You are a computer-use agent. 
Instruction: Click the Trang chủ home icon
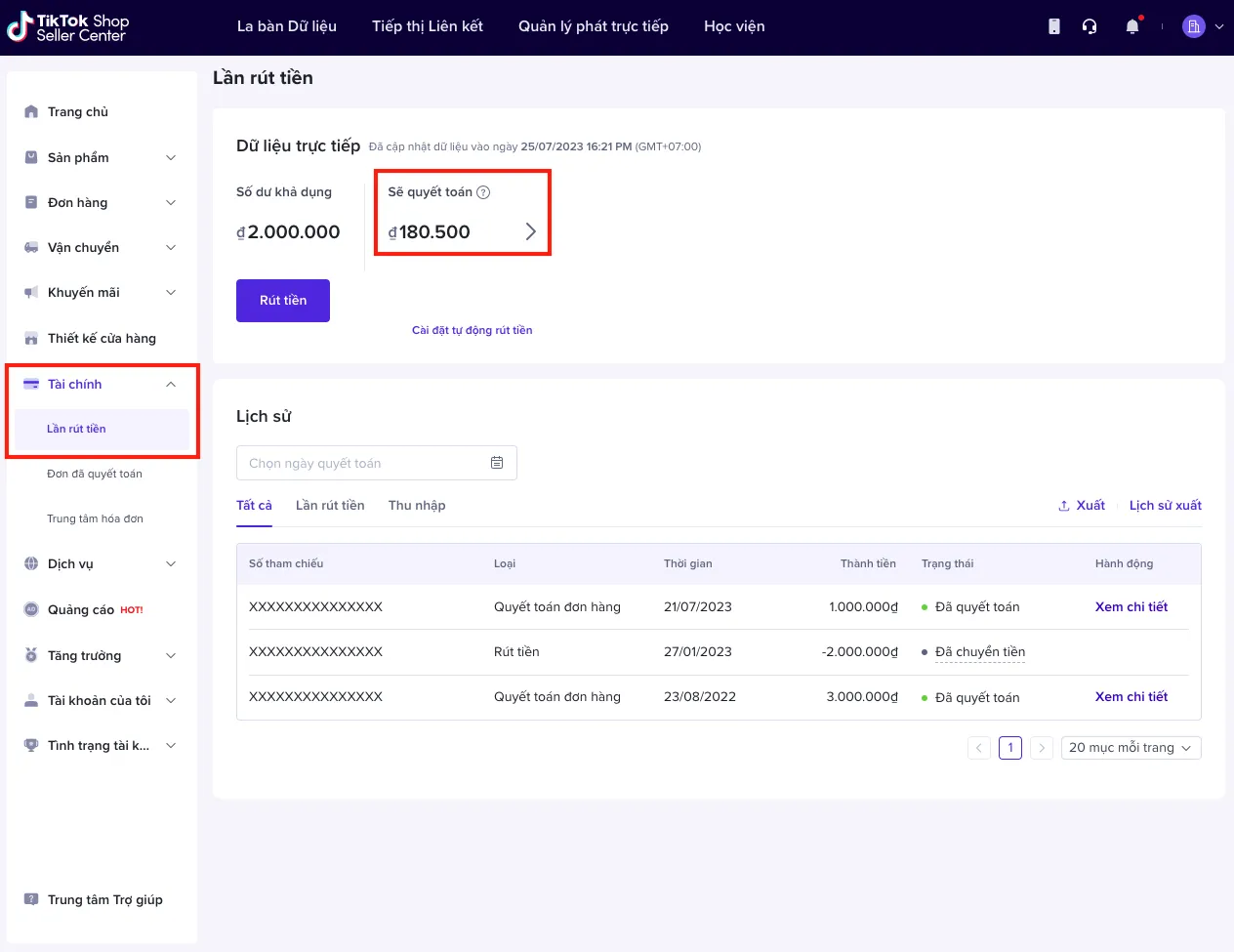point(31,111)
